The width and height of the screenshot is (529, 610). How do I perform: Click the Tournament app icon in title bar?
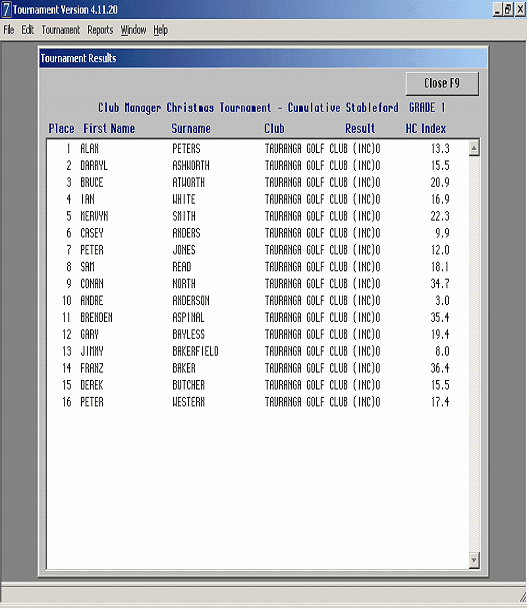click(6, 9)
